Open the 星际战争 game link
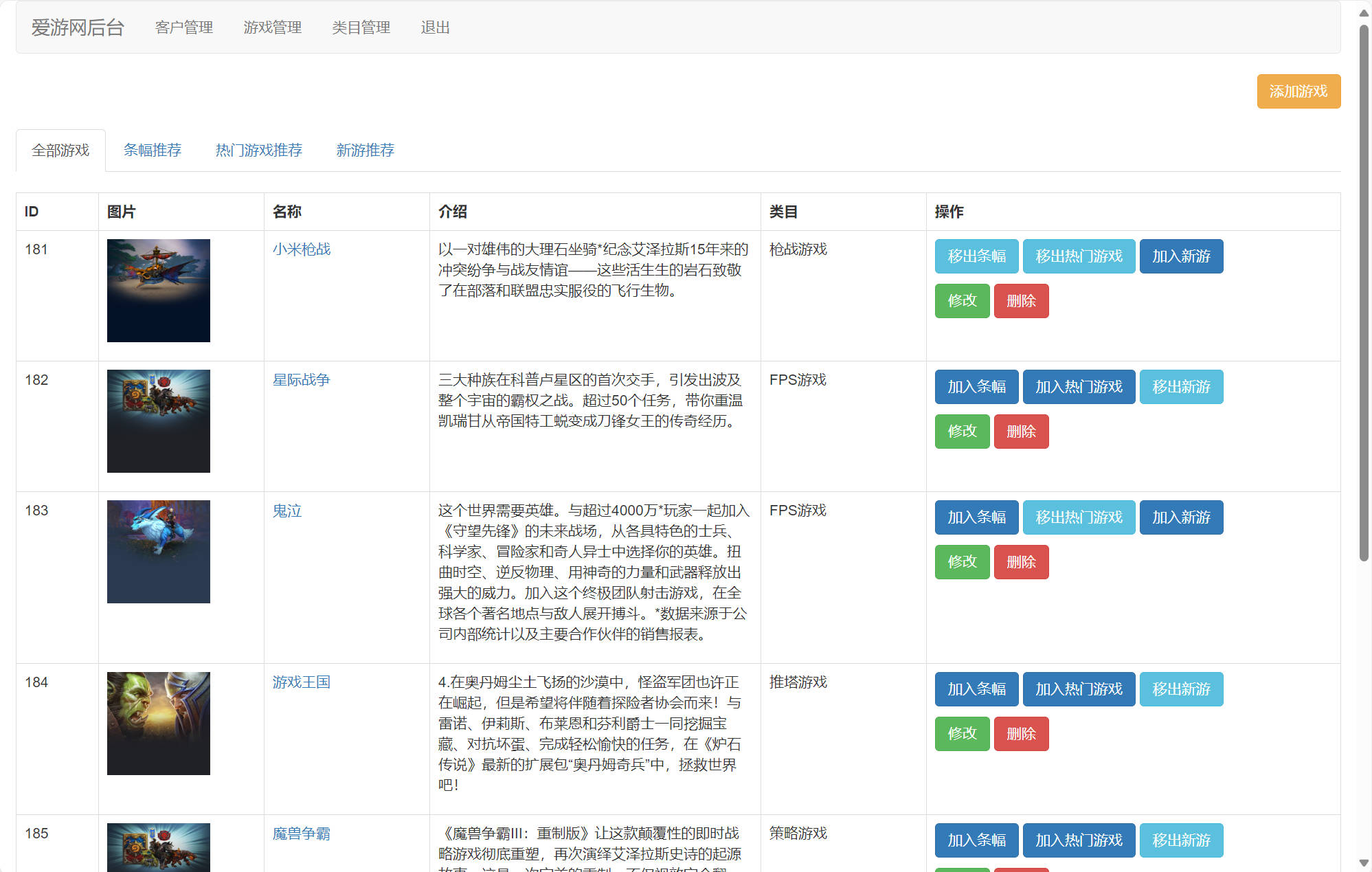 point(302,380)
